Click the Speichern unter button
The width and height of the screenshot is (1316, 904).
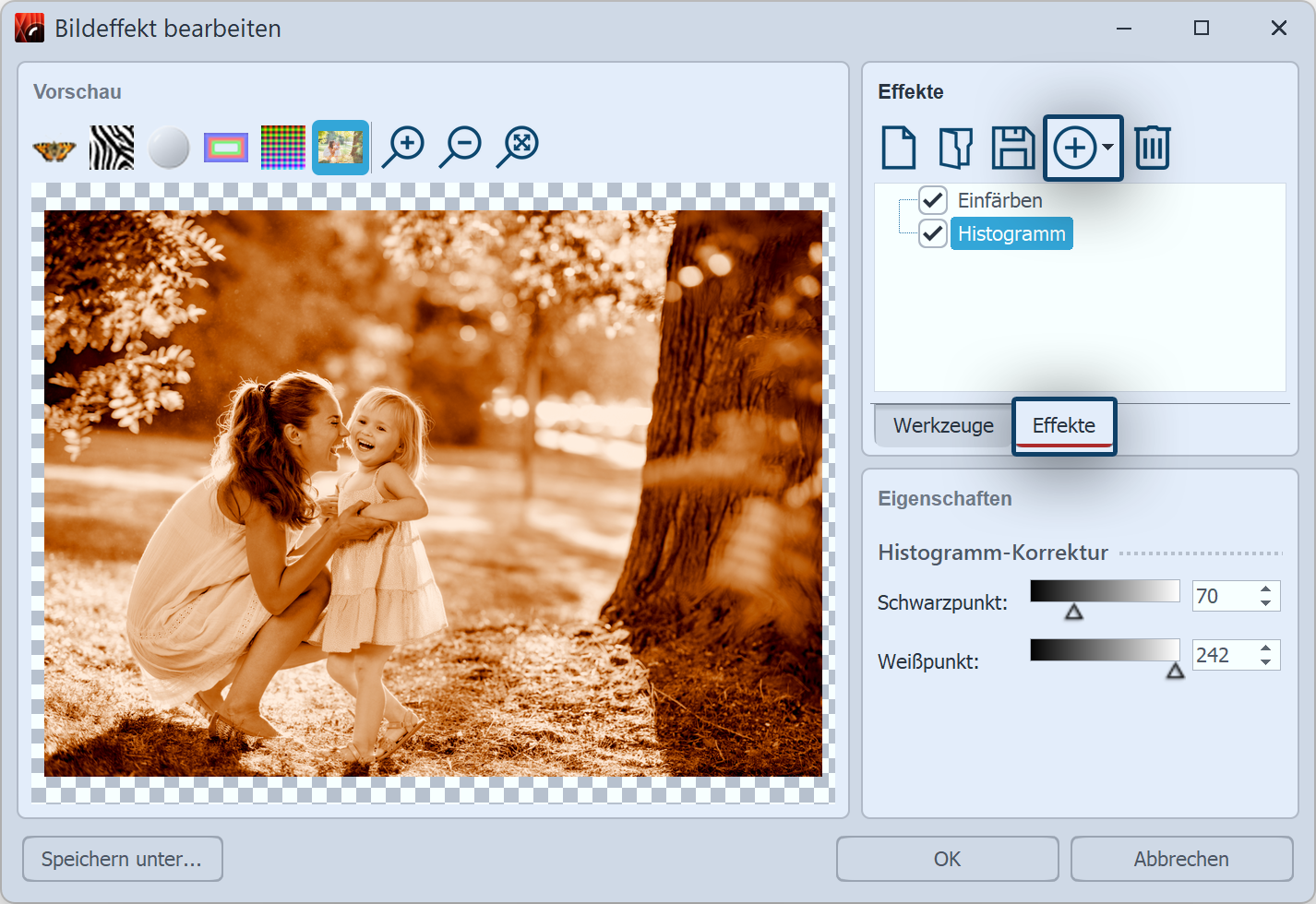coord(122,859)
